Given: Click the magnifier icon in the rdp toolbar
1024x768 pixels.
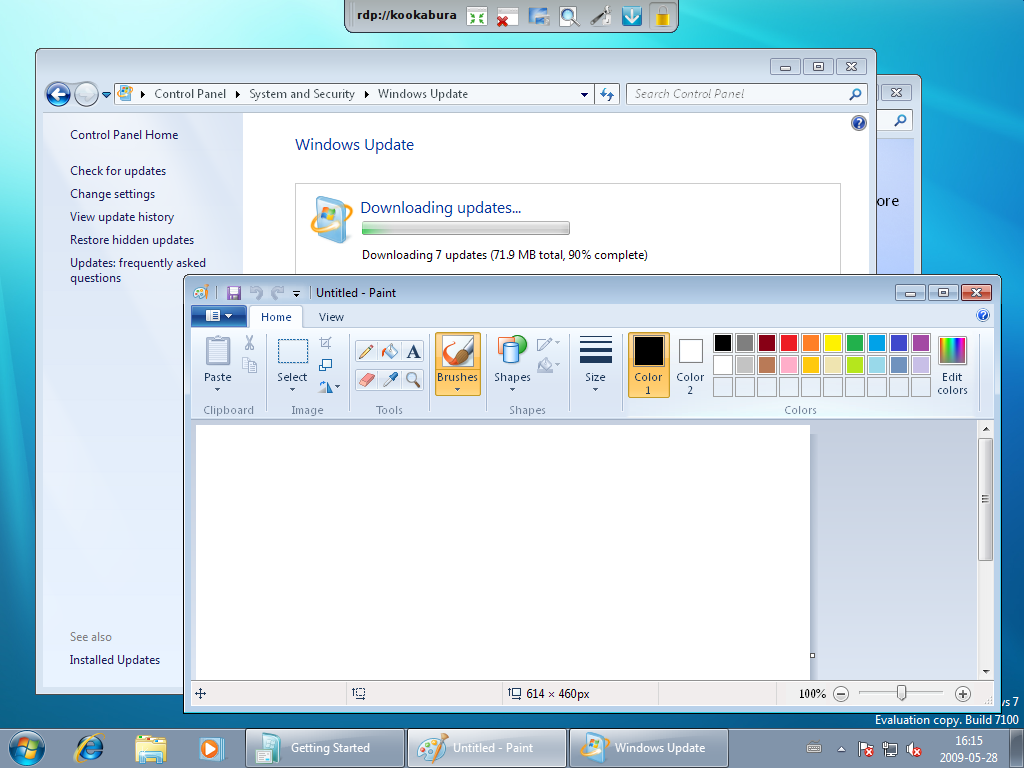Looking at the screenshot, I should (569, 16).
